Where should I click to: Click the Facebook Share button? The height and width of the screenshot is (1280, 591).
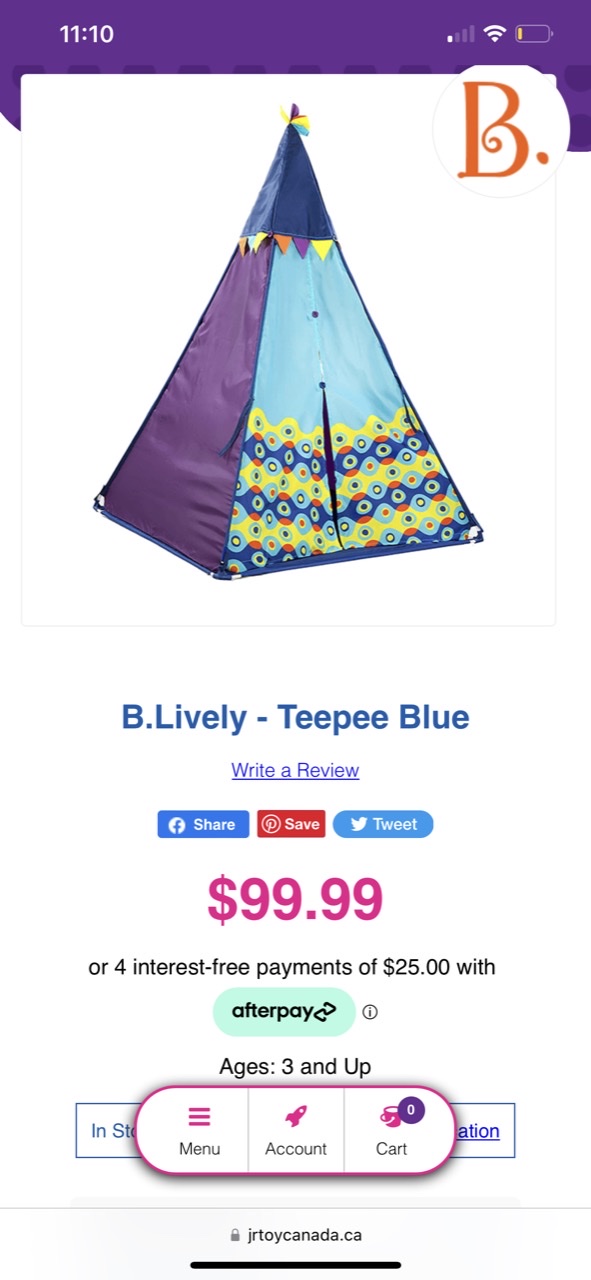click(203, 824)
